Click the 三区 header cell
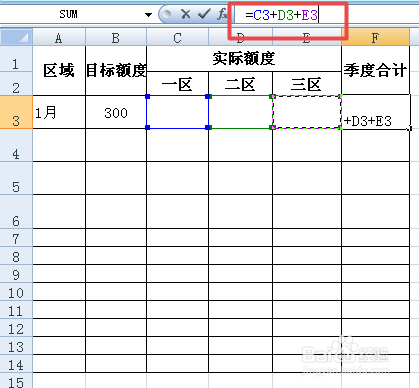This screenshot has height=388, width=419. (x=307, y=83)
